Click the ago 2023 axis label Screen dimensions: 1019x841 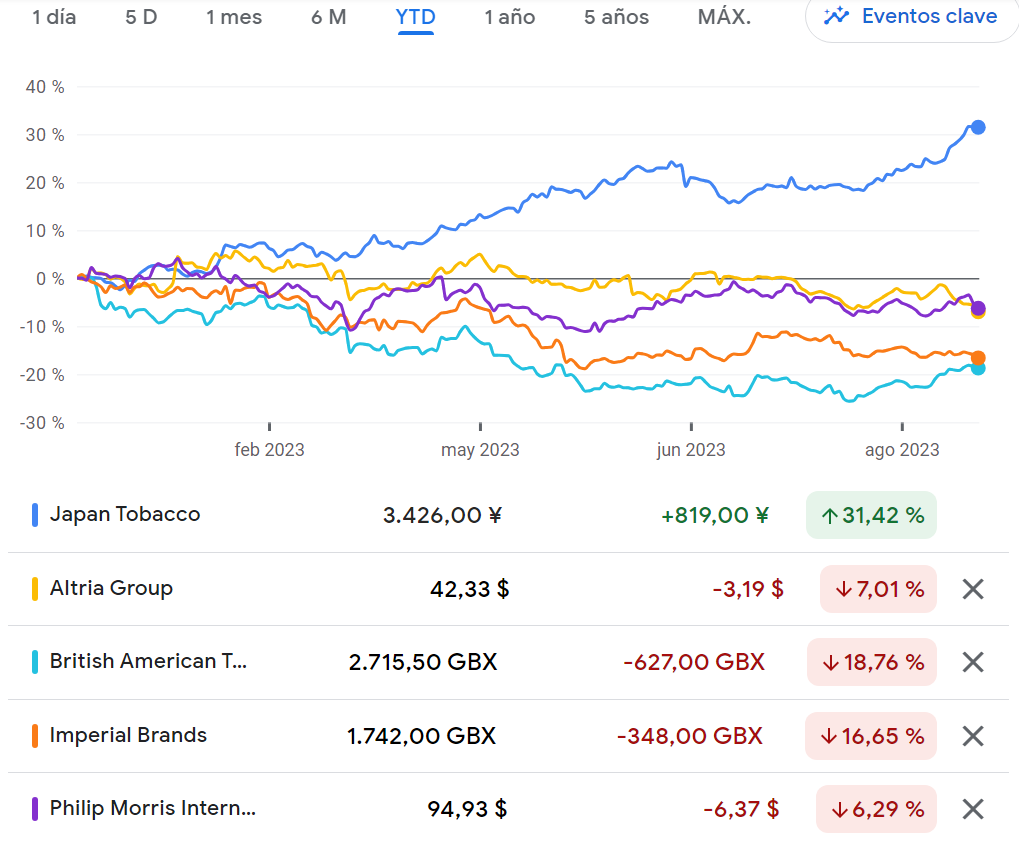pyautogui.click(x=902, y=450)
